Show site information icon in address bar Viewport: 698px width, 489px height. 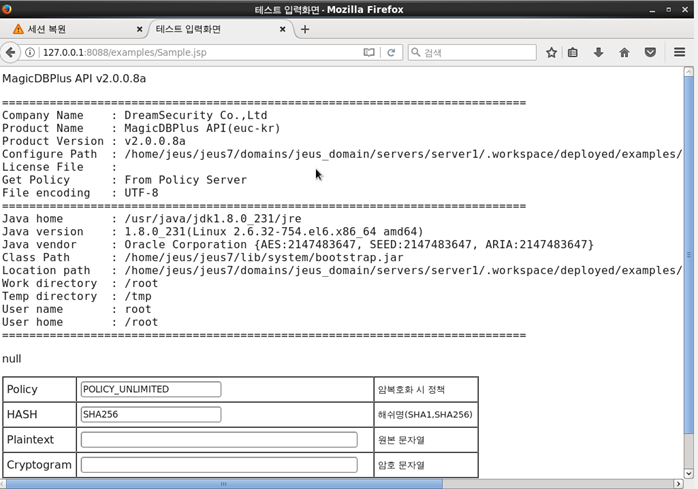click(x=30, y=53)
